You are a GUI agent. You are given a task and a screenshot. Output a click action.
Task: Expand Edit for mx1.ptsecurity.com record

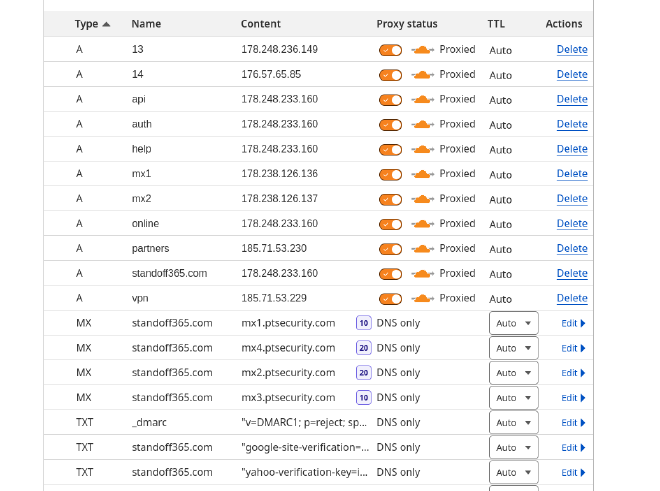click(573, 323)
